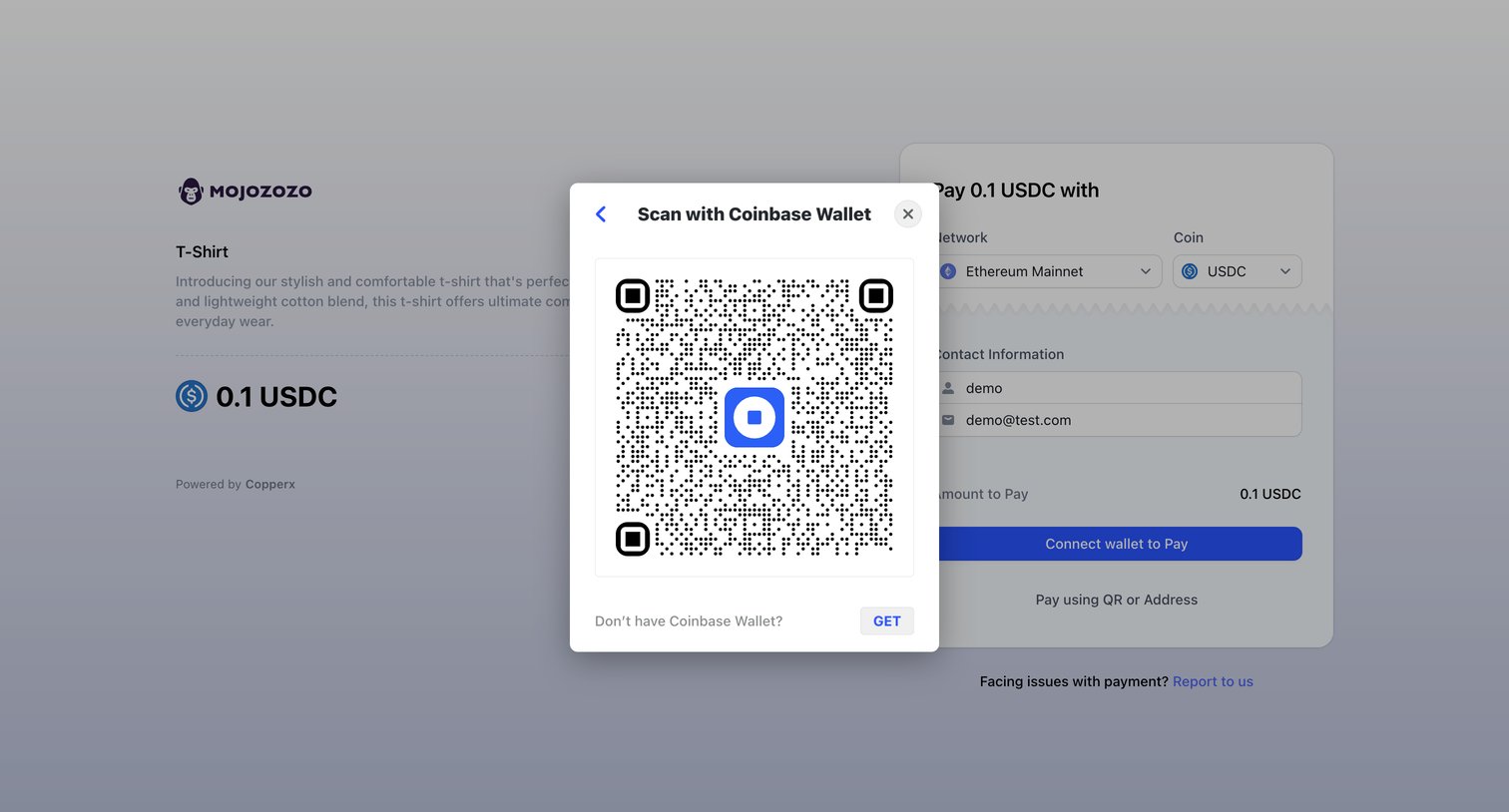This screenshot has height=812, width=1509.
Task: Click Connect wallet to Pay button
Action: click(1118, 544)
